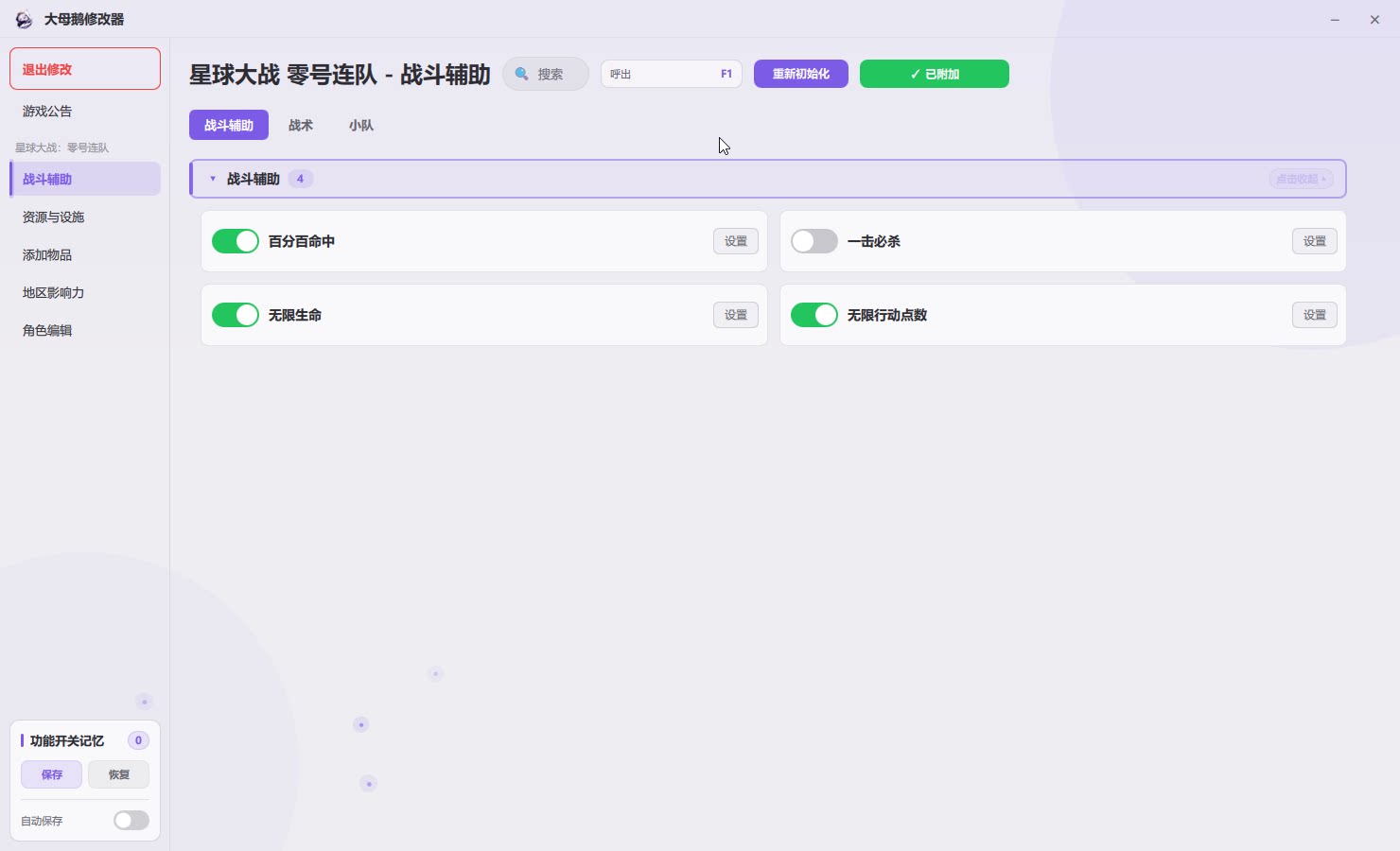
Task: Collapse the 战斗辅助 section using its triangle
Action: pyautogui.click(x=213, y=179)
